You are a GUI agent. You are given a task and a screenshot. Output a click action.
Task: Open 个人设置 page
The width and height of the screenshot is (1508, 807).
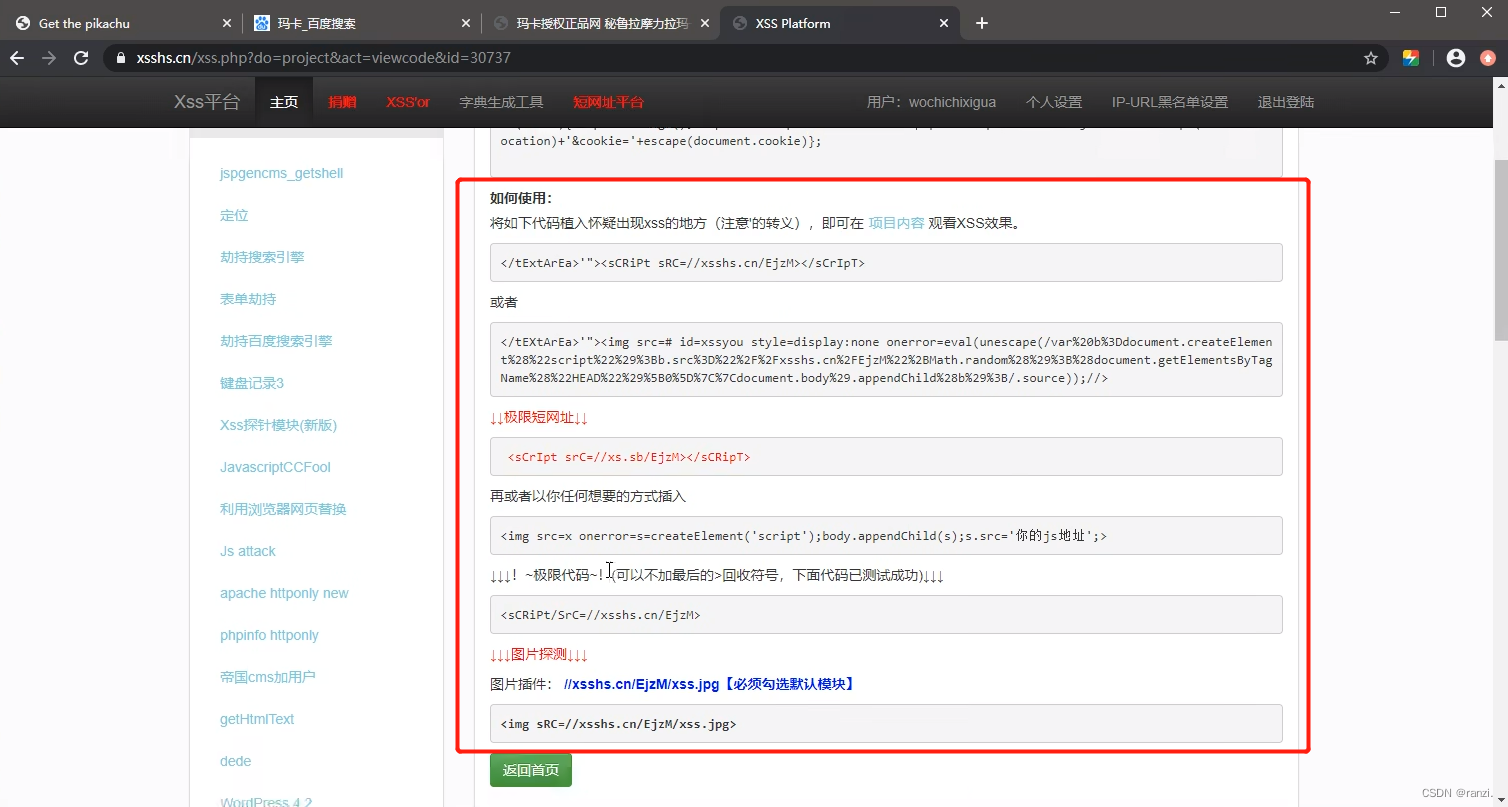[1054, 102]
